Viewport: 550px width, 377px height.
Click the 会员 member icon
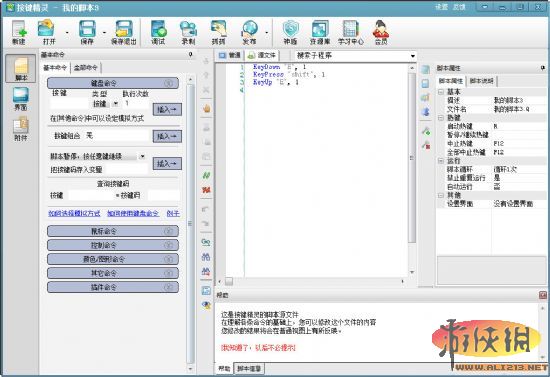(381, 32)
